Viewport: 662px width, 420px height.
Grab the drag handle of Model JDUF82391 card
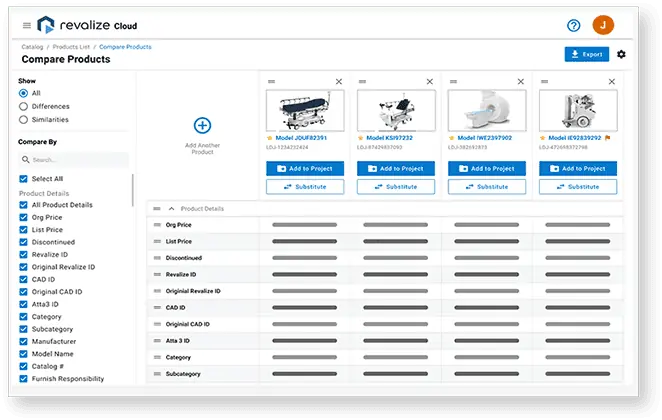click(x=271, y=81)
